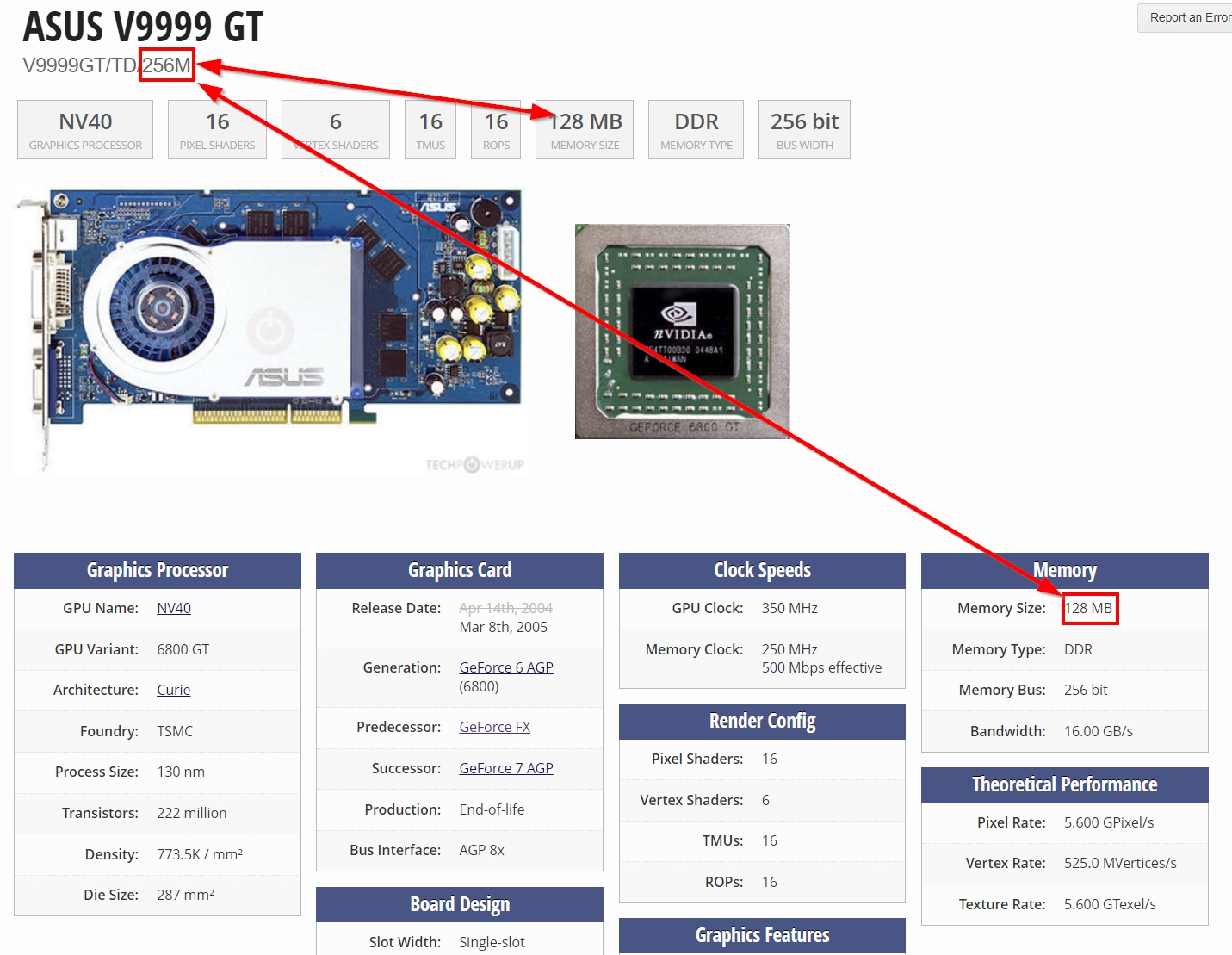Select the Process Size value "130 nm"

coord(181,772)
